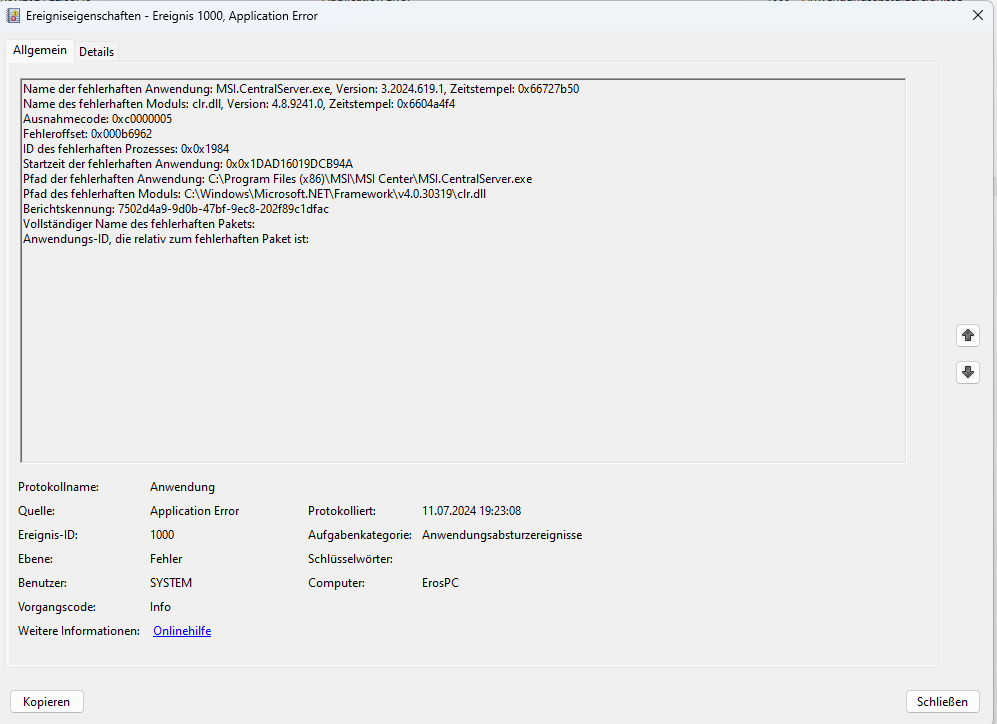Click the Ebene value Fehler
Image resolution: width=997 pixels, height=724 pixels.
(166, 559)
